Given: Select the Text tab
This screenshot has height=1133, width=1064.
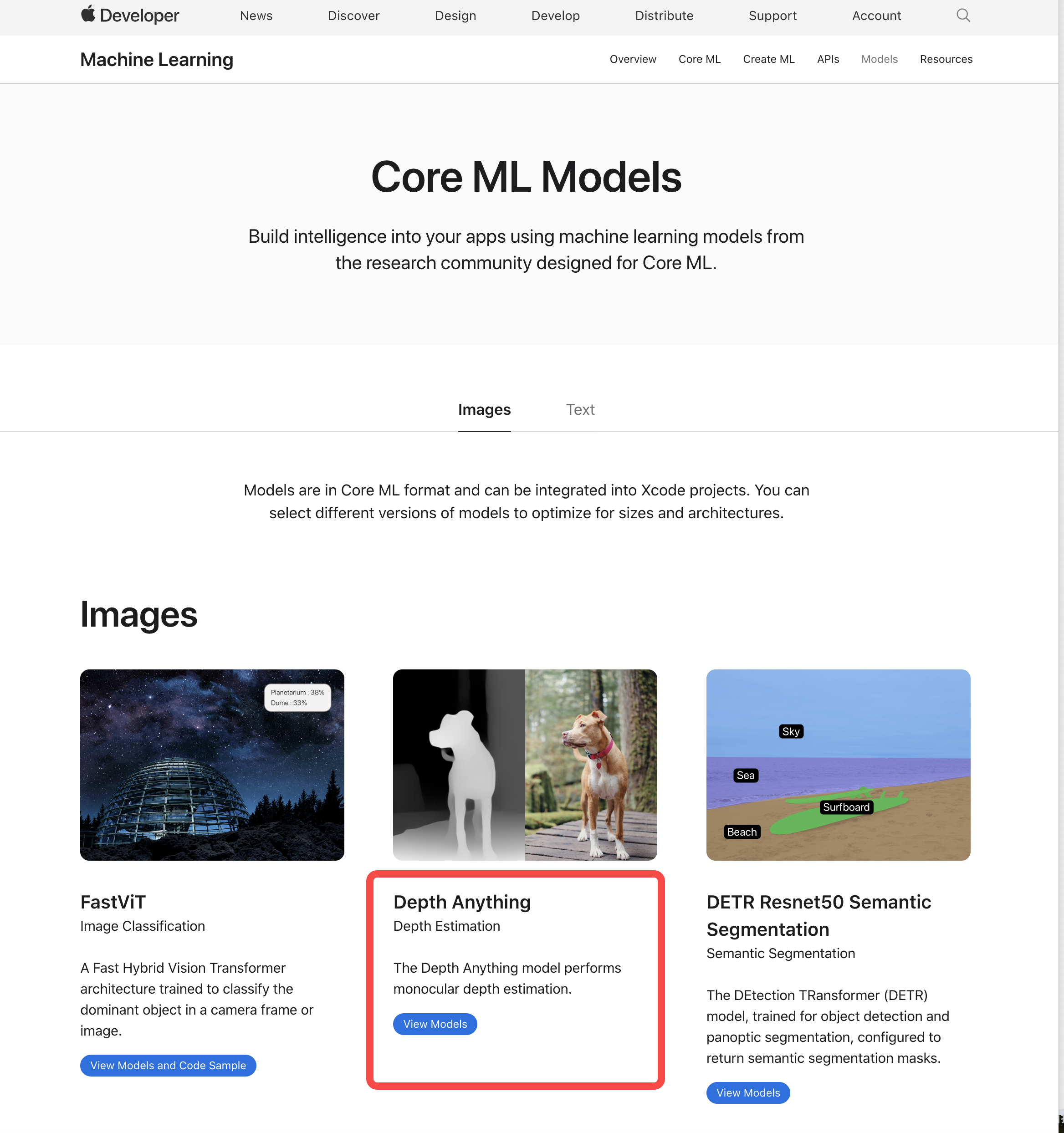Looking at the screenshot, I should tap(579, 409).
